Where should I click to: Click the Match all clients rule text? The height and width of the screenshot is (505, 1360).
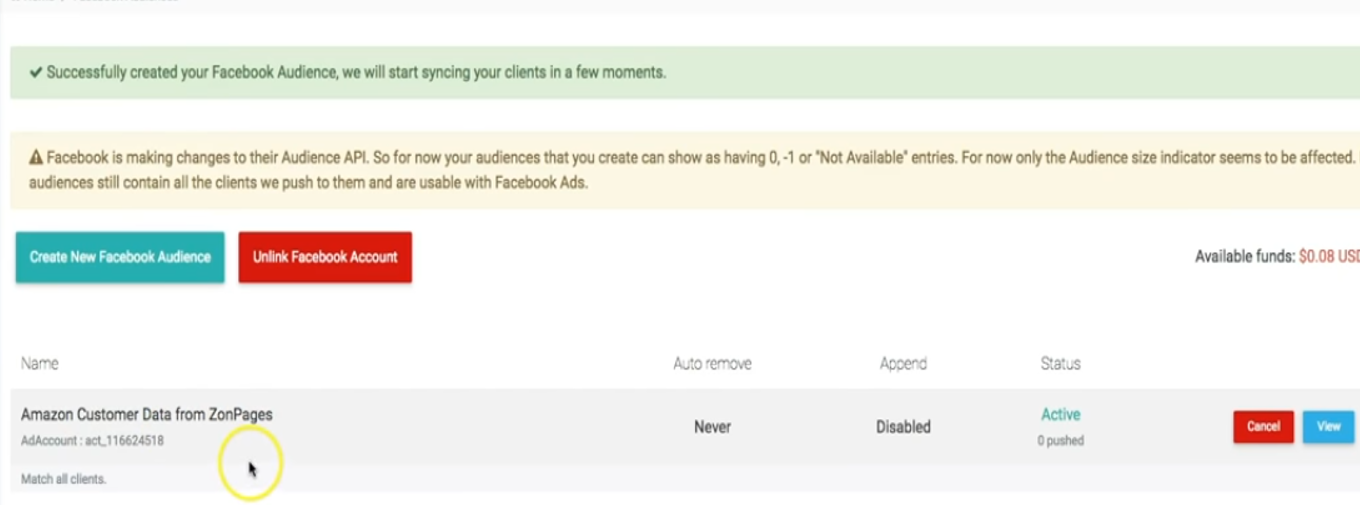[x=63, y=479]
